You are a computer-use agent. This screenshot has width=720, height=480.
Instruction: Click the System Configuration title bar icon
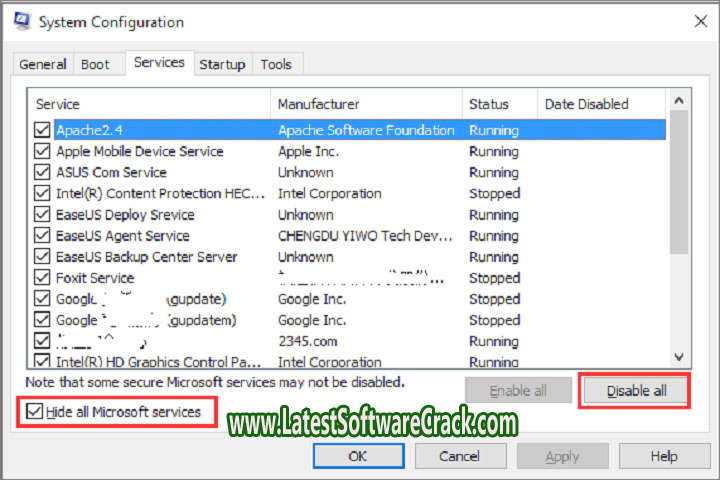pyautogui.click(x=20, y=21)
